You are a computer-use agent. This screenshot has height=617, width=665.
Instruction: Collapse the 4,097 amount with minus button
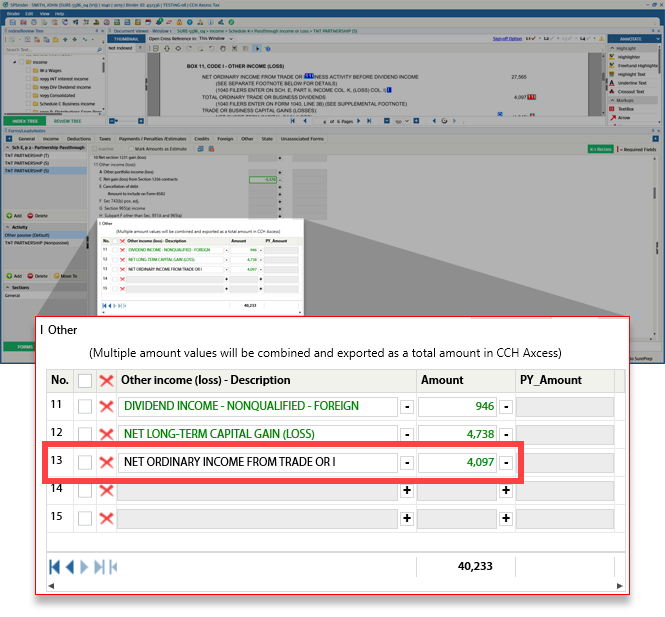507,462
